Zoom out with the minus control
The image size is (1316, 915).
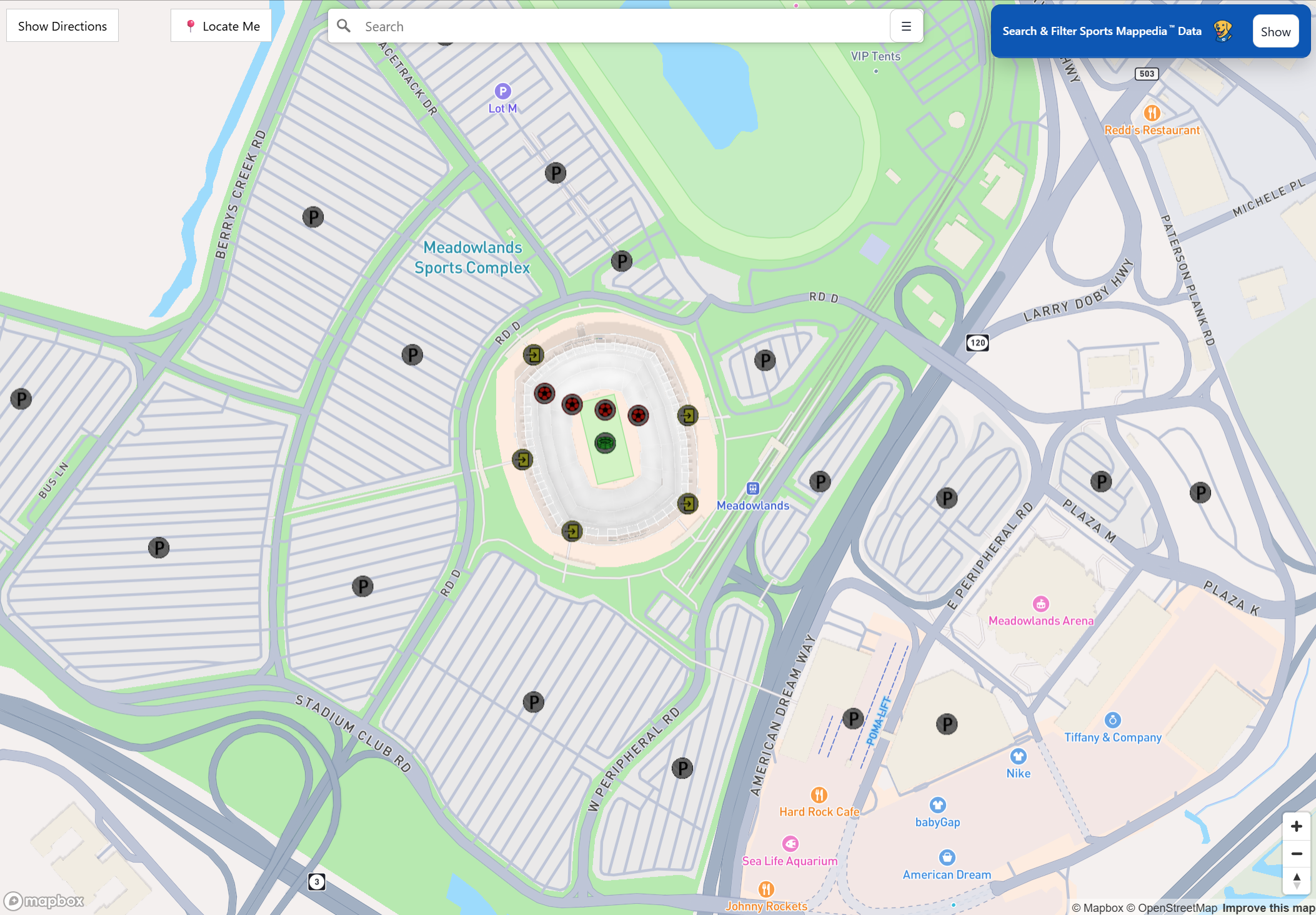[1297, 854]
